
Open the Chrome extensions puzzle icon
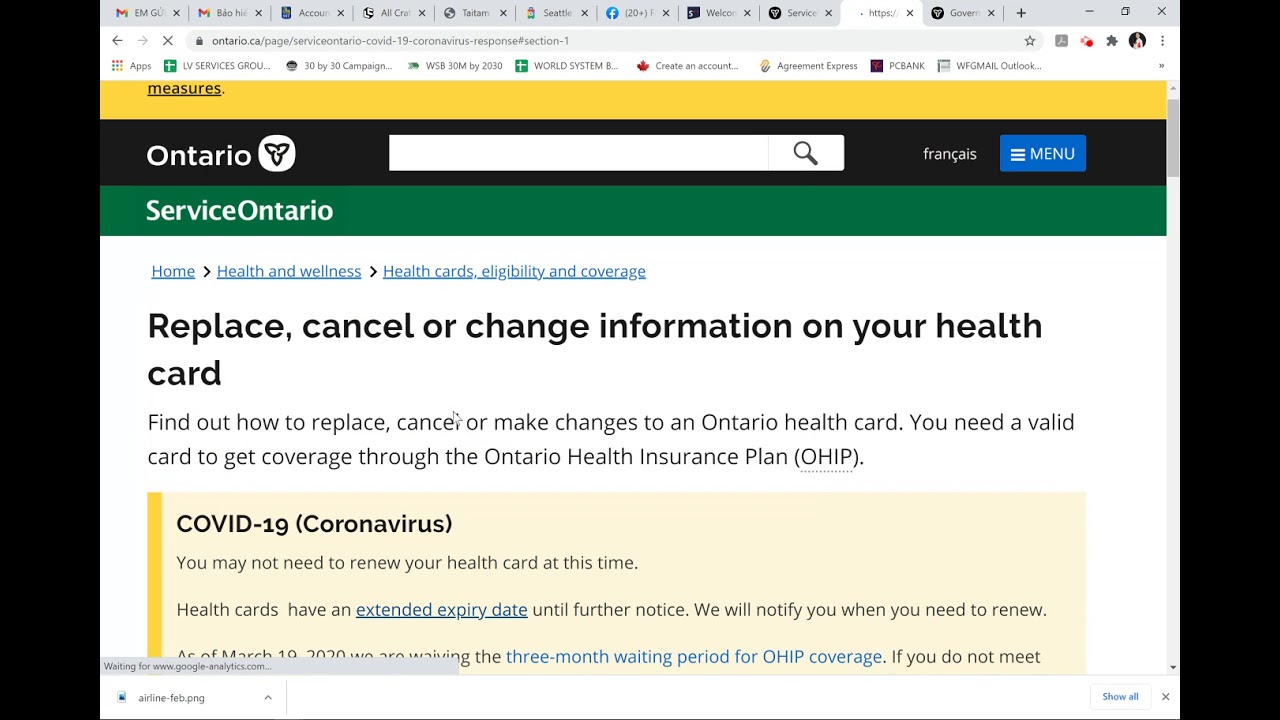click(1111, 41)
